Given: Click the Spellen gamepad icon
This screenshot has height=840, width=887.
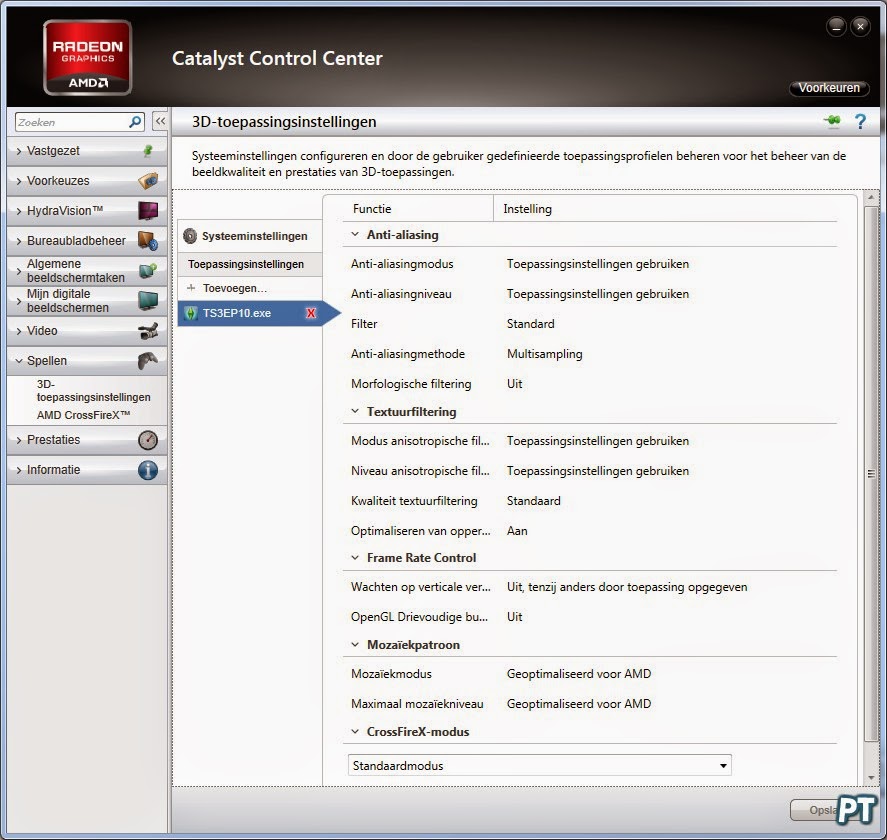Looking at the screenshot, I should (148, 360).
